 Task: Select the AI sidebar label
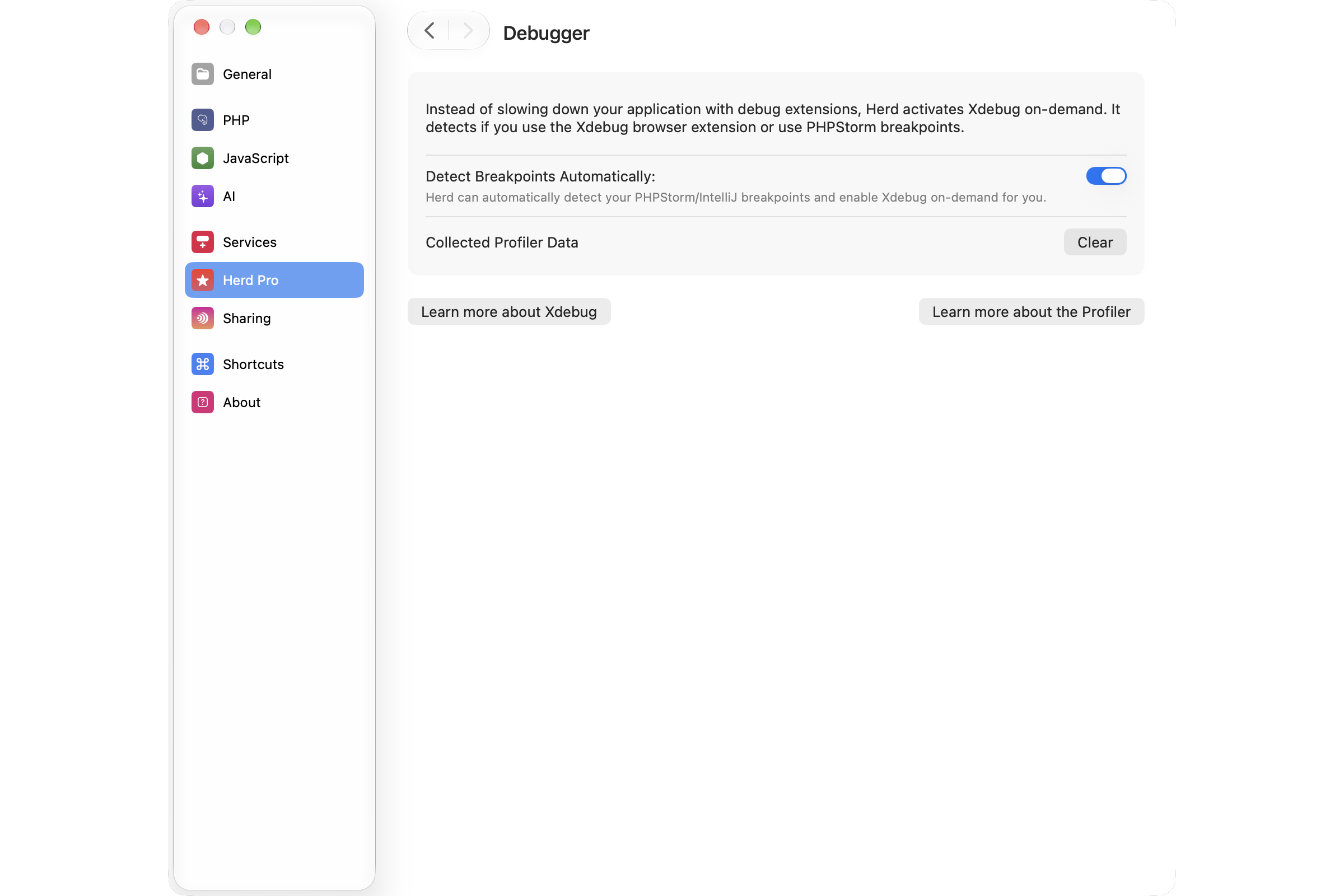(229, 197)
